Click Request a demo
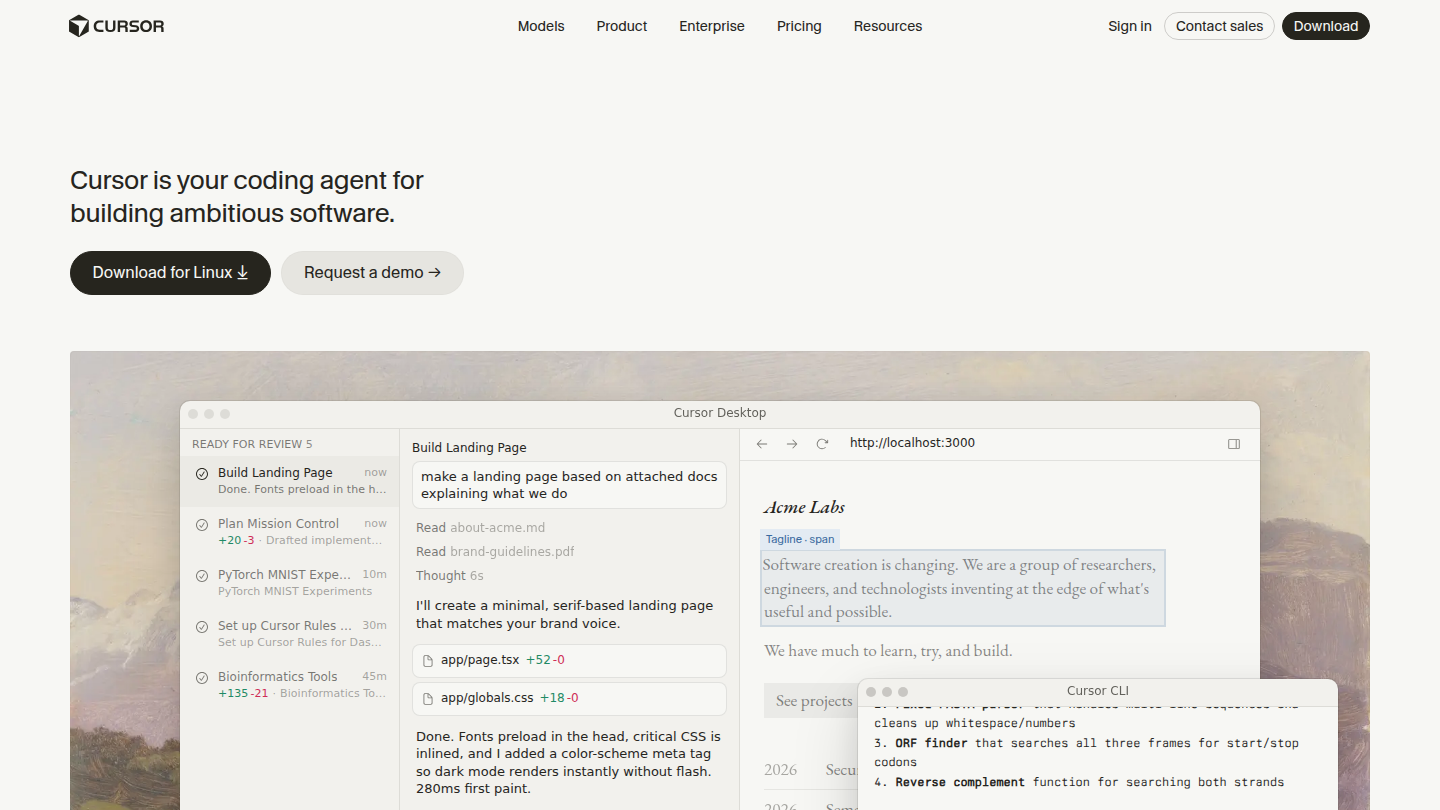Screen dimensions: 1440x810 pyautogui.click(x=372, y=273)
